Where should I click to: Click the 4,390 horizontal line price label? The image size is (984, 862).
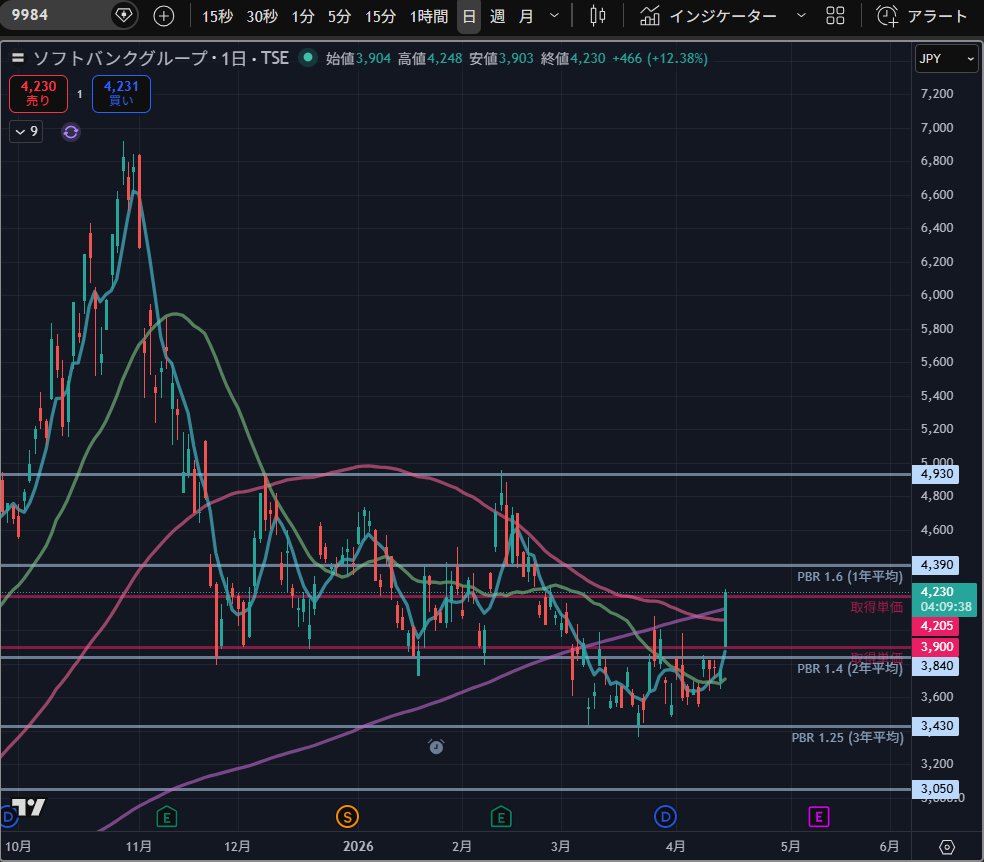coord(936,565)
